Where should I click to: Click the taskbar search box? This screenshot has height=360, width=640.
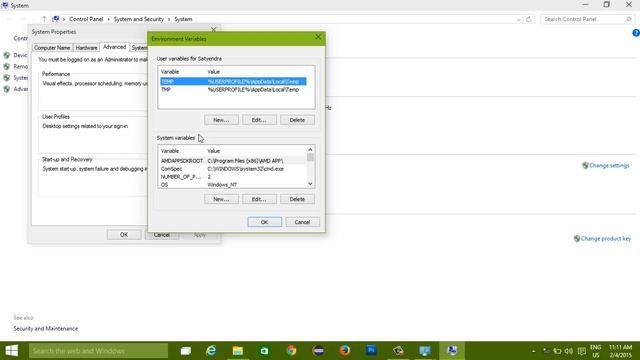98,351
